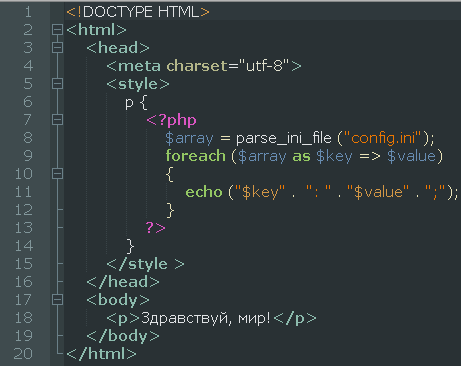Screen dimensions: 461x366
Task: Collapse the foreach brace fold on line 10
Action: 57,174
